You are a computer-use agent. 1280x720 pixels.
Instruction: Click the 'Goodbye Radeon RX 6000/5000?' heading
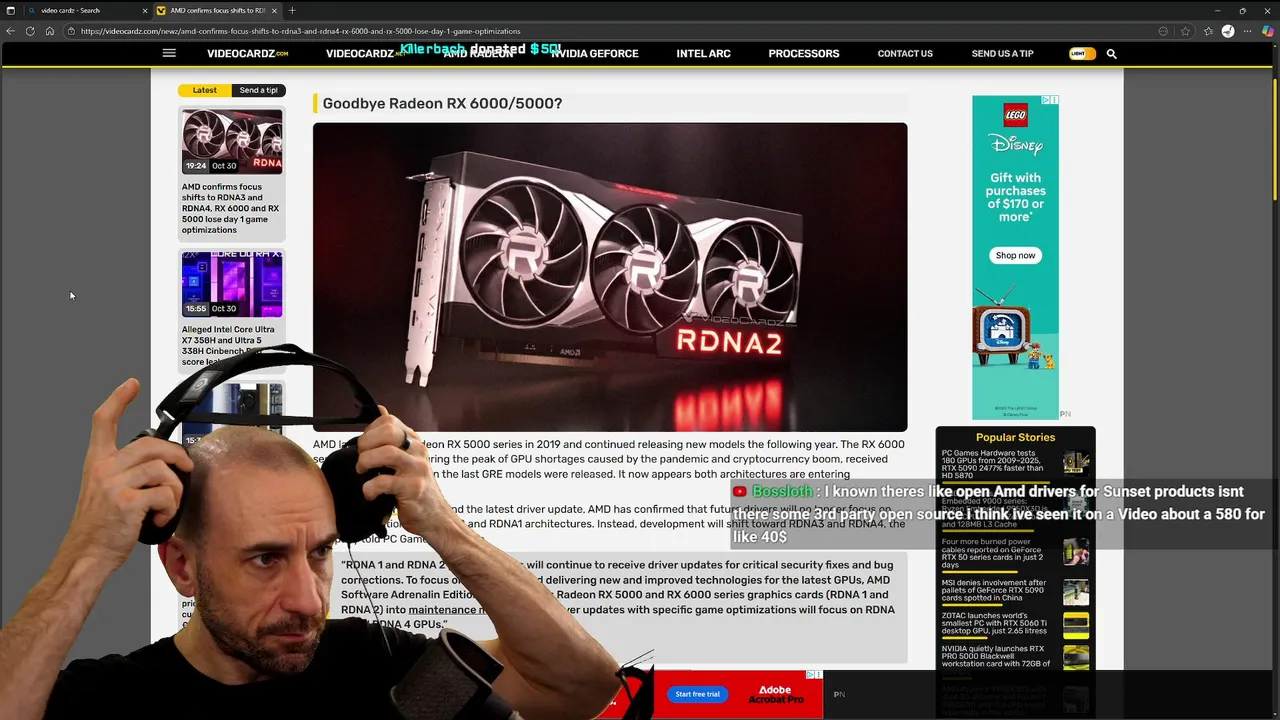point(442,103)
